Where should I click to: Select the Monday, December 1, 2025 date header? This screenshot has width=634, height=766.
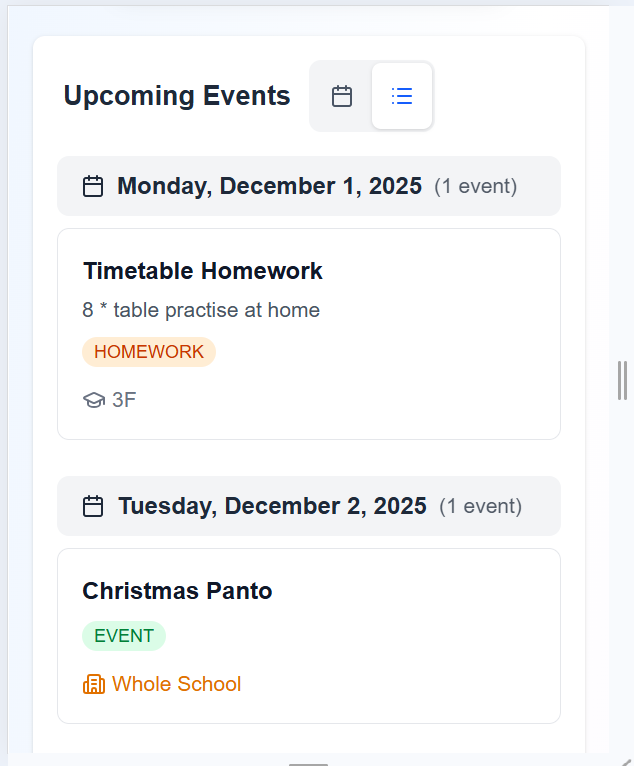pos(269,186)
